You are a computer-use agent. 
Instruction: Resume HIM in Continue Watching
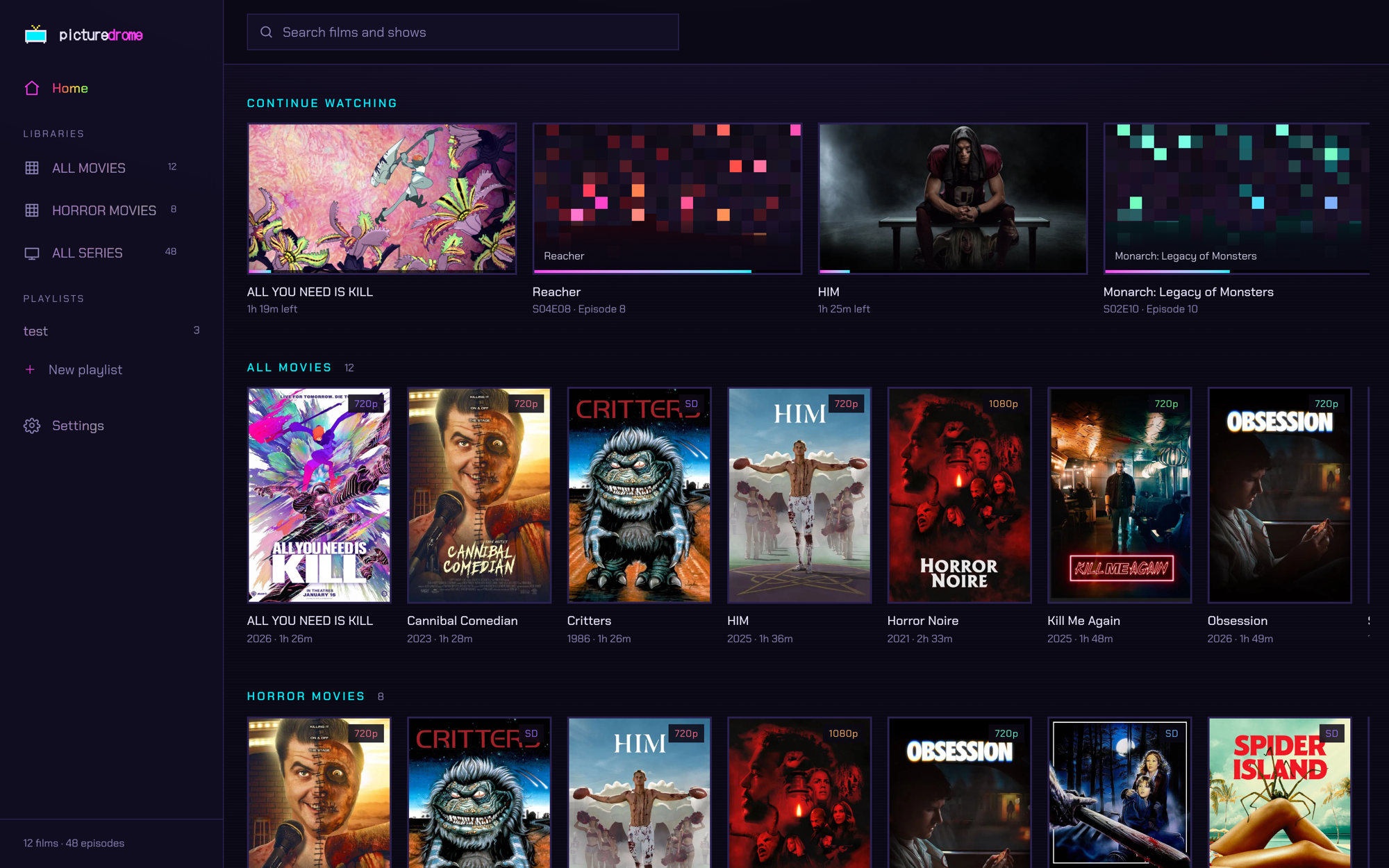(952, 199)
